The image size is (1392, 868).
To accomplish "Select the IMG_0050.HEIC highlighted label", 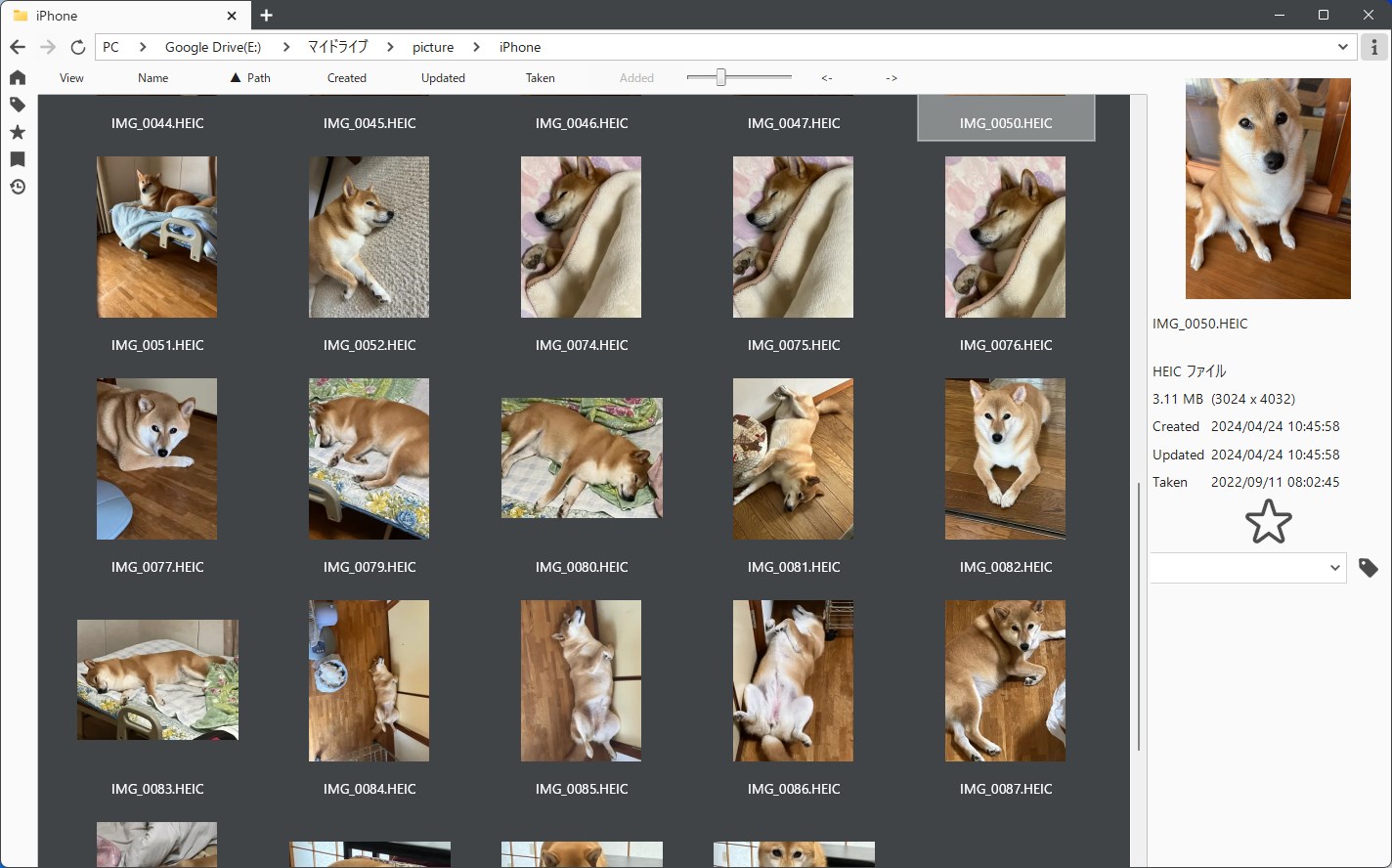I will 1006,123.
